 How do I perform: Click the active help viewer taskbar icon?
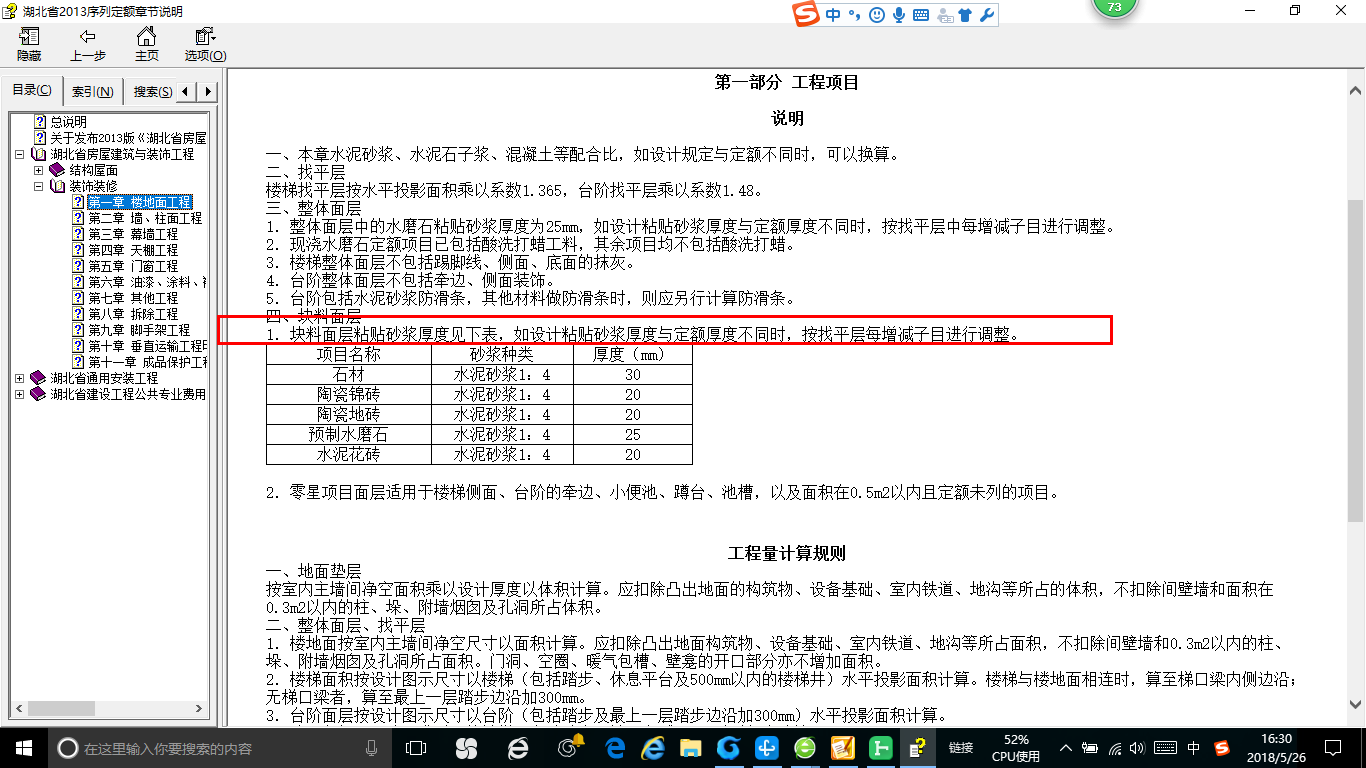point(916,747)
